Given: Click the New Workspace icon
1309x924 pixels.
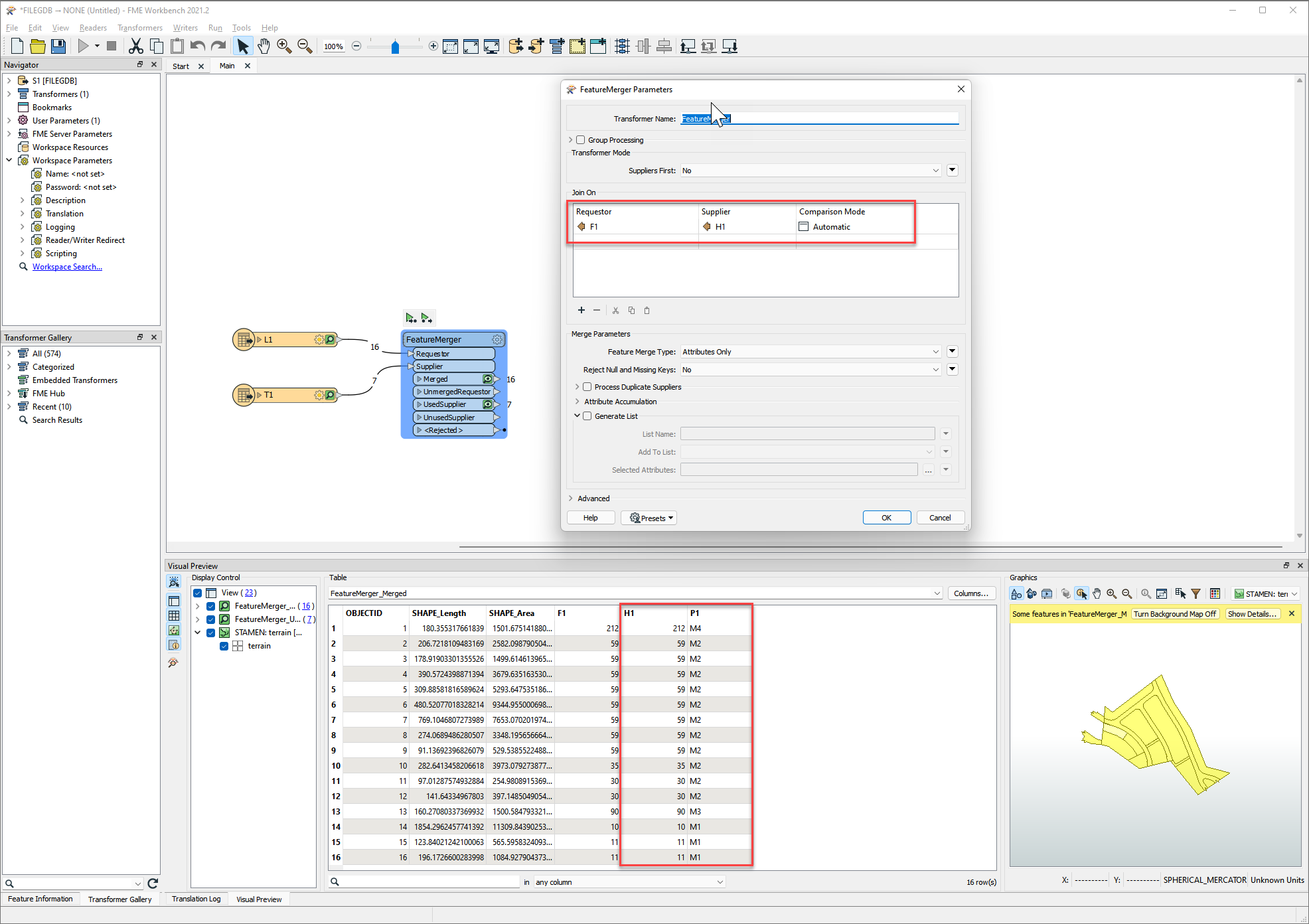Looking at the screenshot, I should [17, 46].
